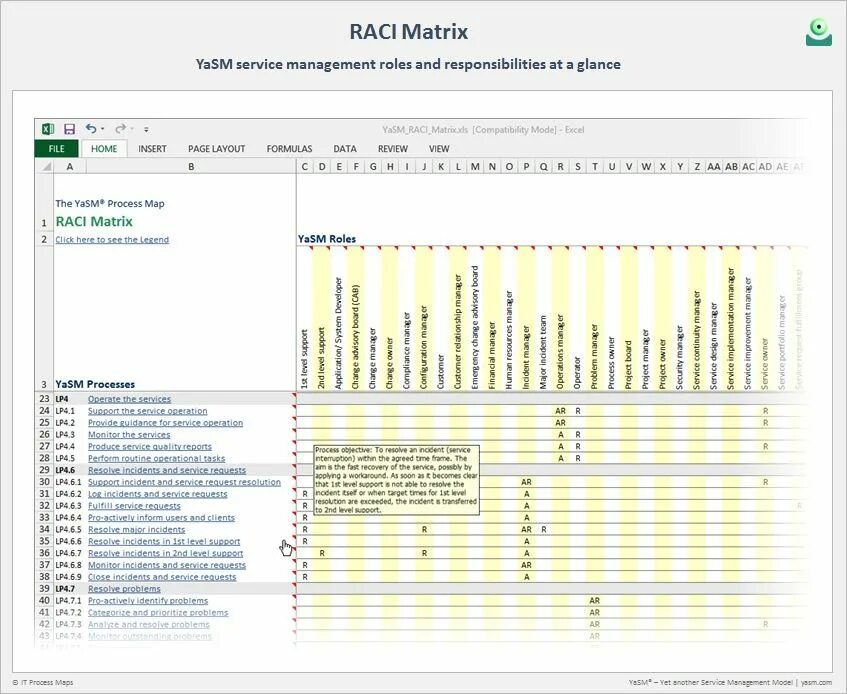Open the DATA ribbon tab
This screenshot has height=694, width=847.
(345, 149)
